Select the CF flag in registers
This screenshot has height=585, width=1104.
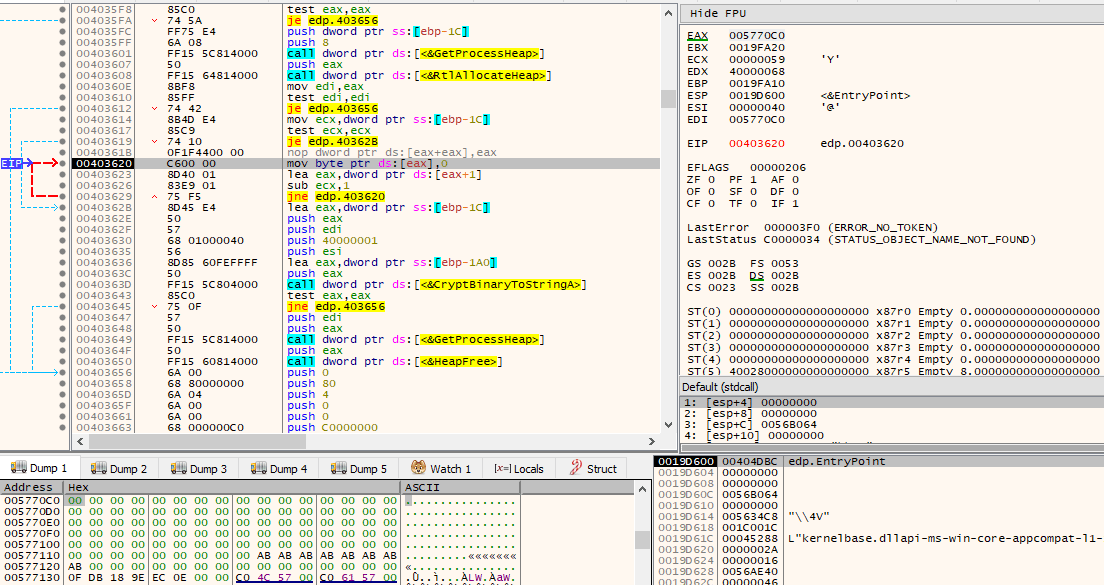701,203
